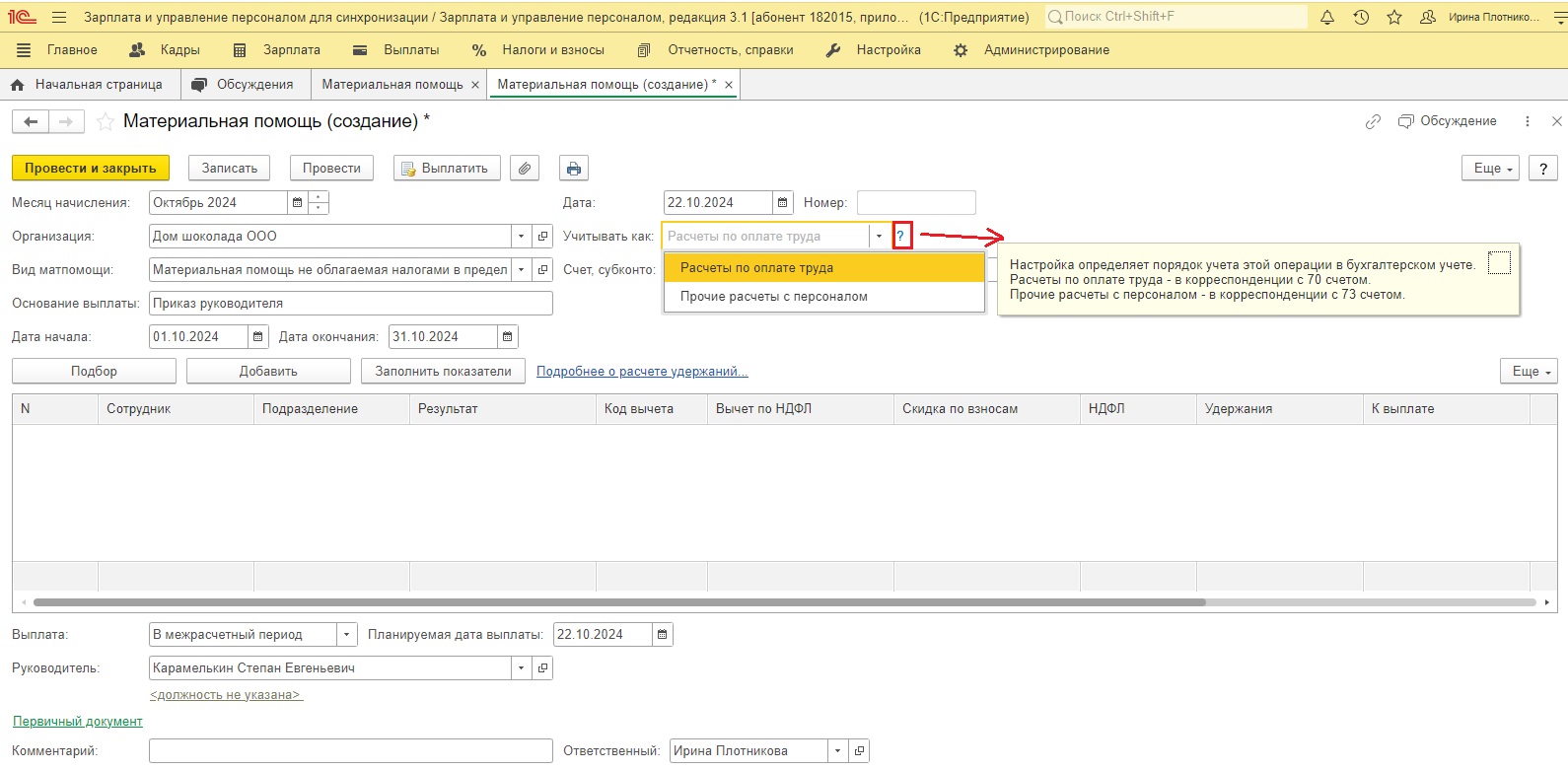
Task: Open Подробнее о расчете удержаний link
Action: [x=642, y=372]
